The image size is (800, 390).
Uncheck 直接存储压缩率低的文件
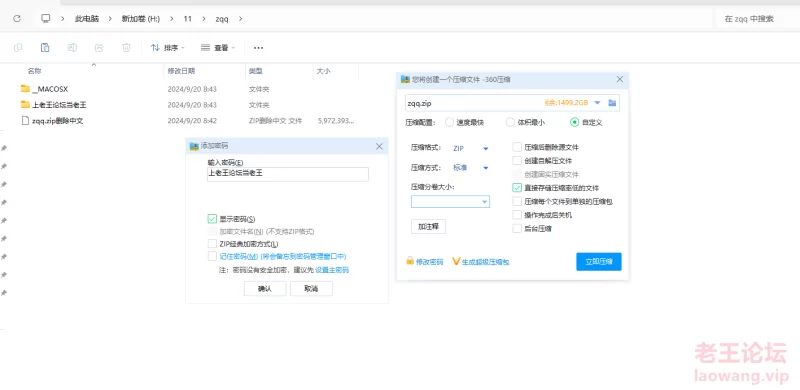tap(517, 187)
